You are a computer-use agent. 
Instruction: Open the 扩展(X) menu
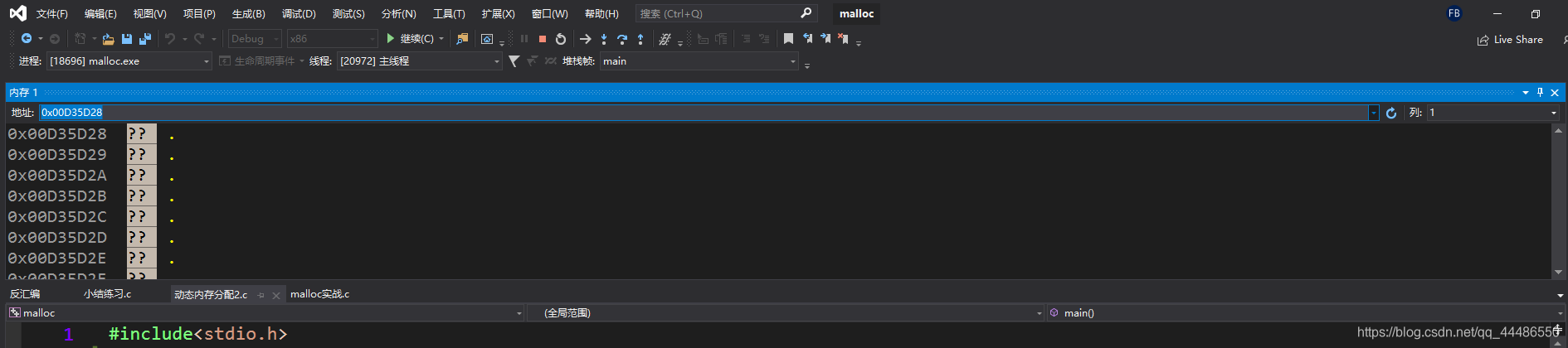click(x=498, y=14)
